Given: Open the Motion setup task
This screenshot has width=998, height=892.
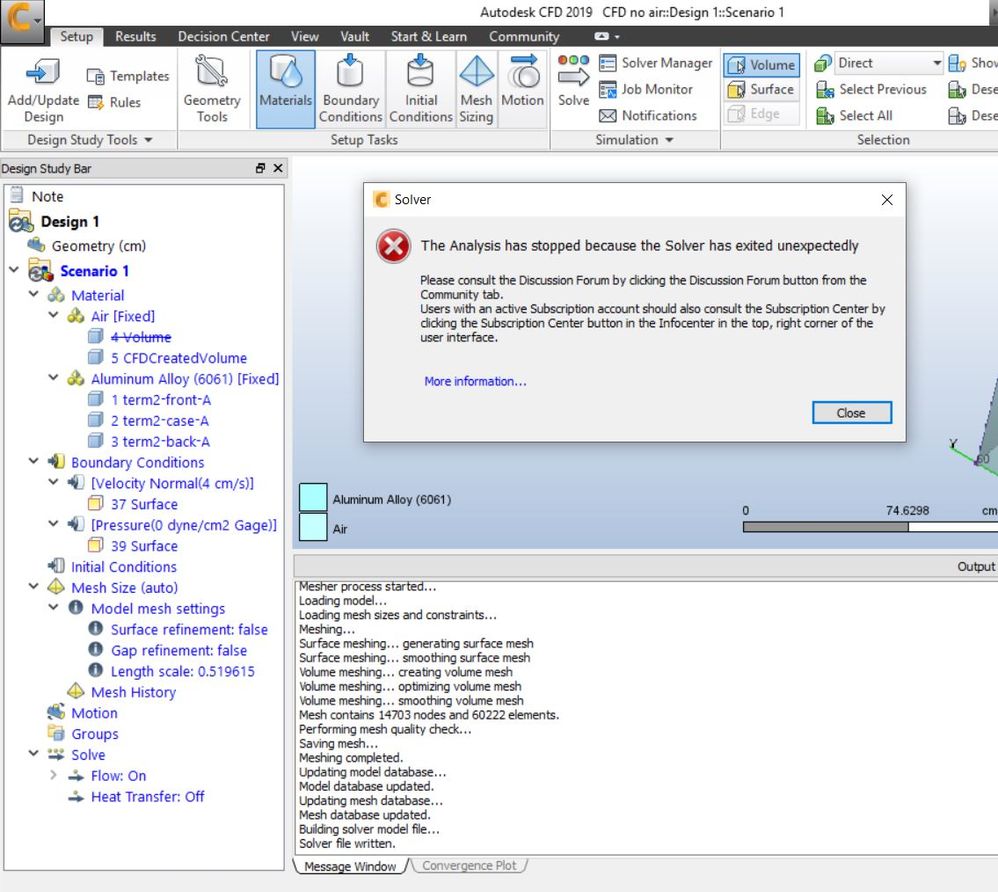Looking at the screenshot, I should (x=523, y=81).
